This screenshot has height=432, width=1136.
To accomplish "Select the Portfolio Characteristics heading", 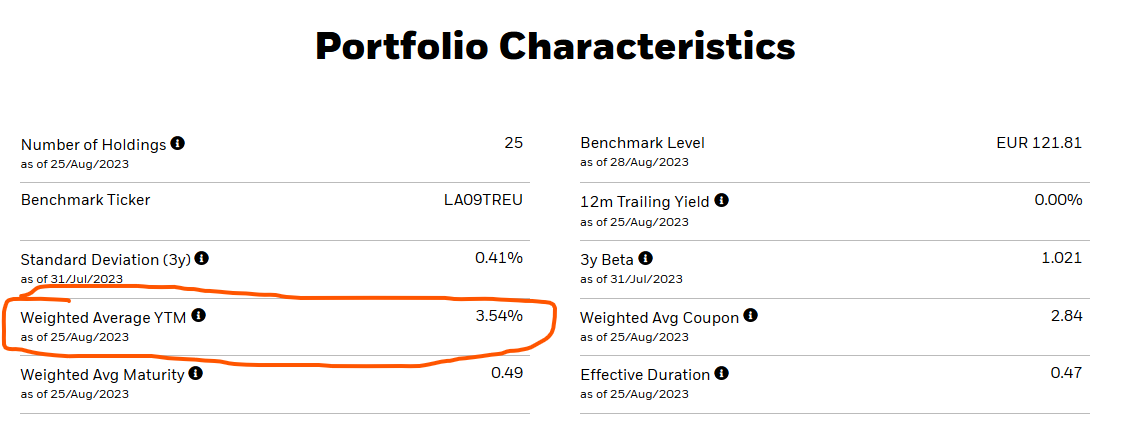I will [556, 46].
